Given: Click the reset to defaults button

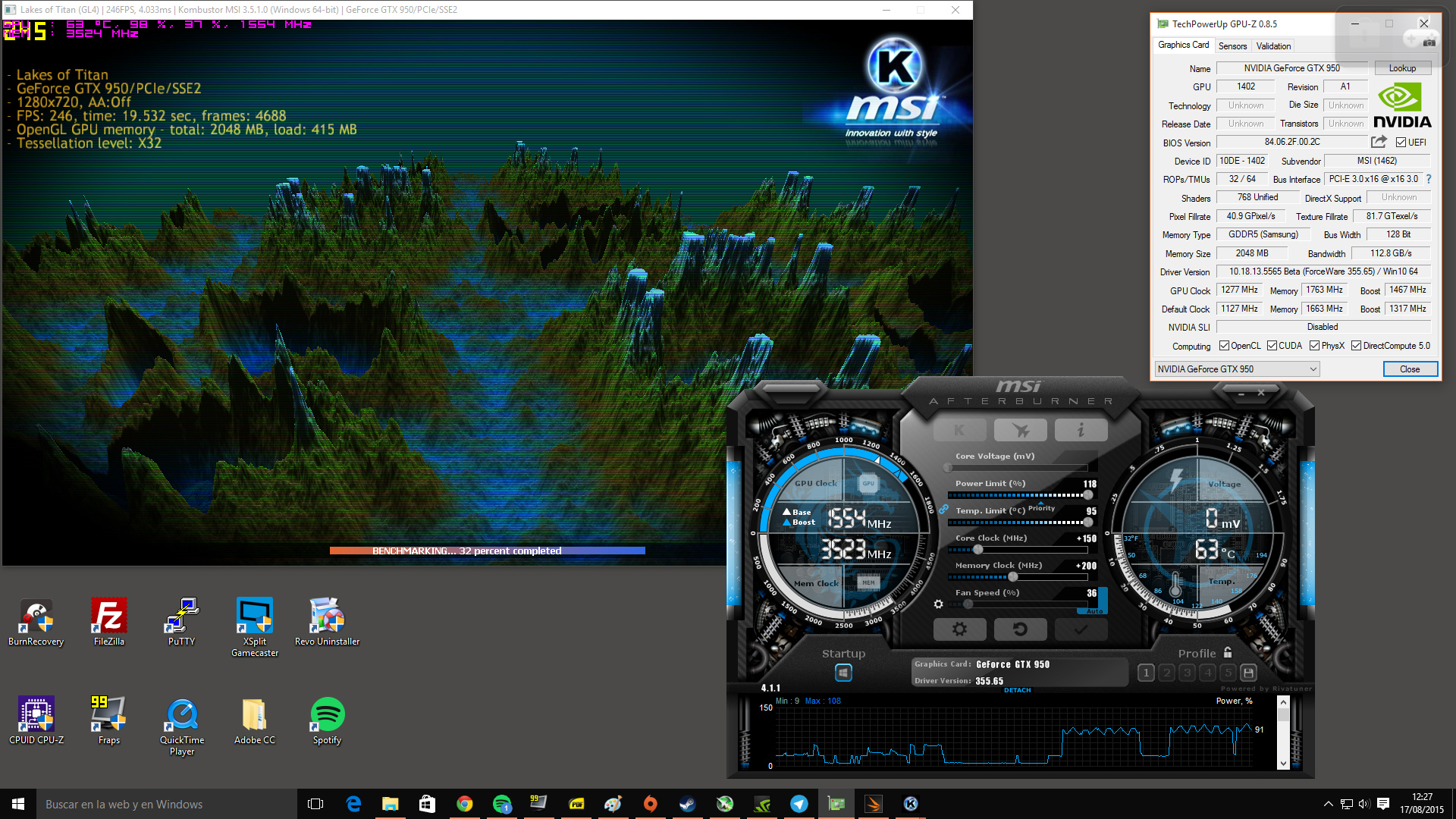Looking at the screenshot, I should [1020, 629].
